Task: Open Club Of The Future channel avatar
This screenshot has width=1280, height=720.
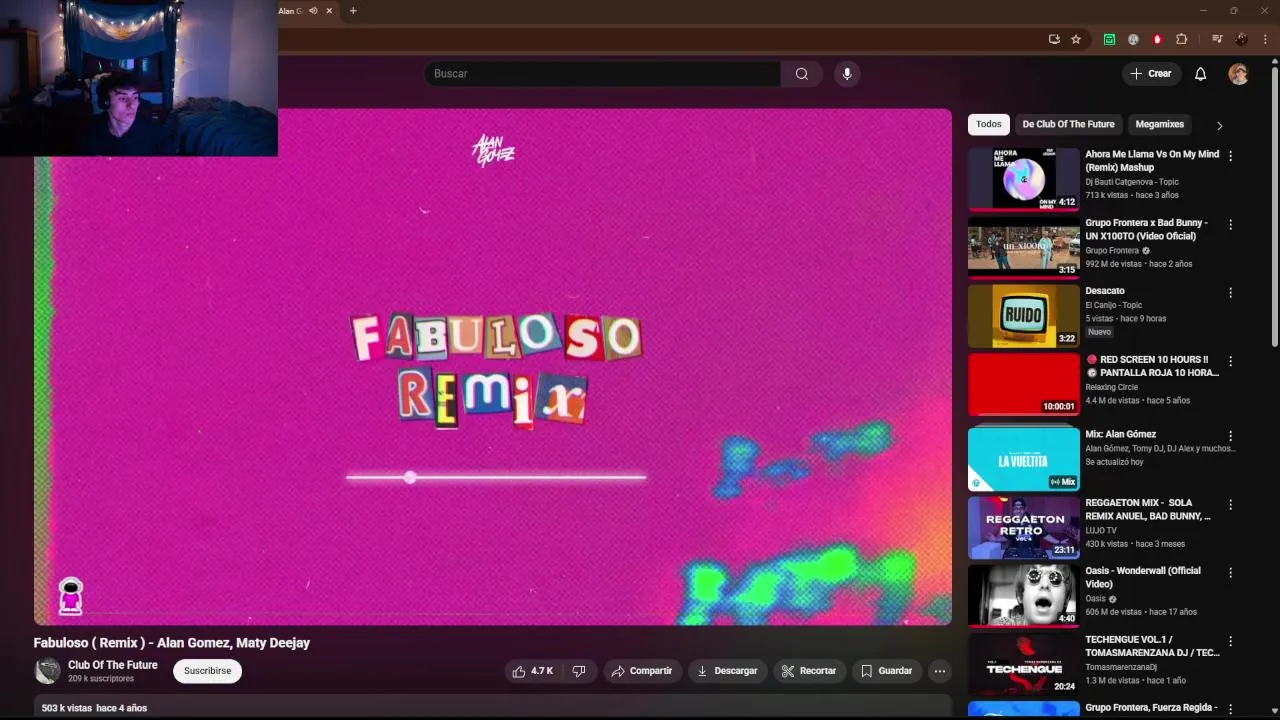Action: [x=47, y=671]
